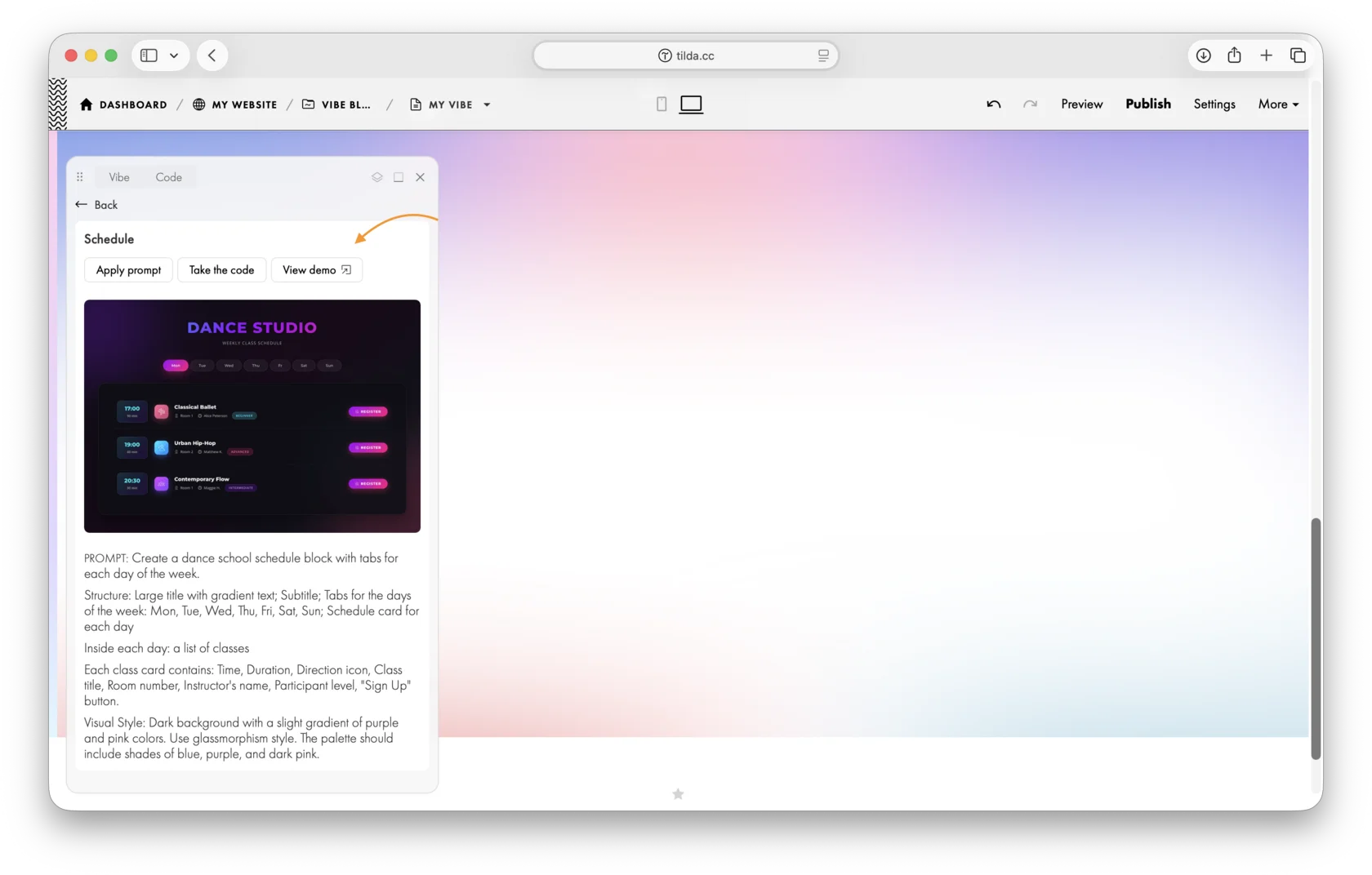Click the page vertical scrollbar
The image size is (1372, 875).
click(x=1315, y=638)
